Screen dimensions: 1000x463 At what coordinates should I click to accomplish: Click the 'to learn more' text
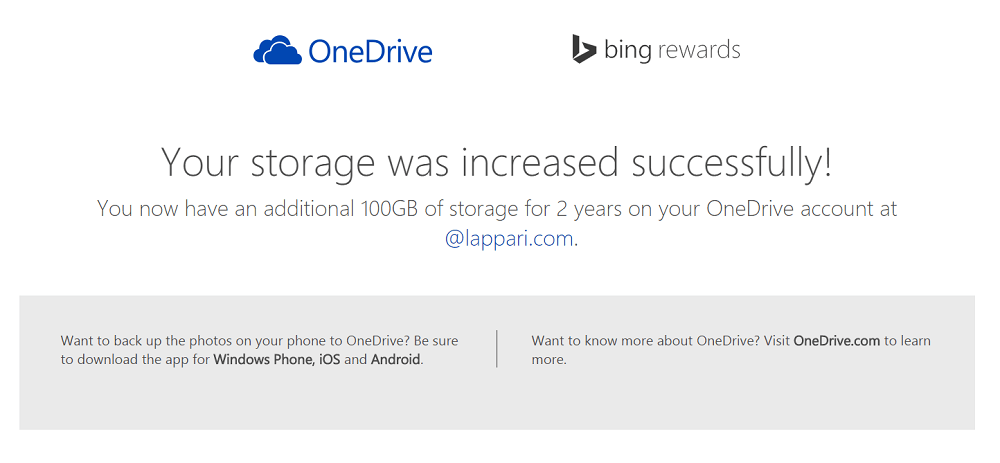(731, 350)
